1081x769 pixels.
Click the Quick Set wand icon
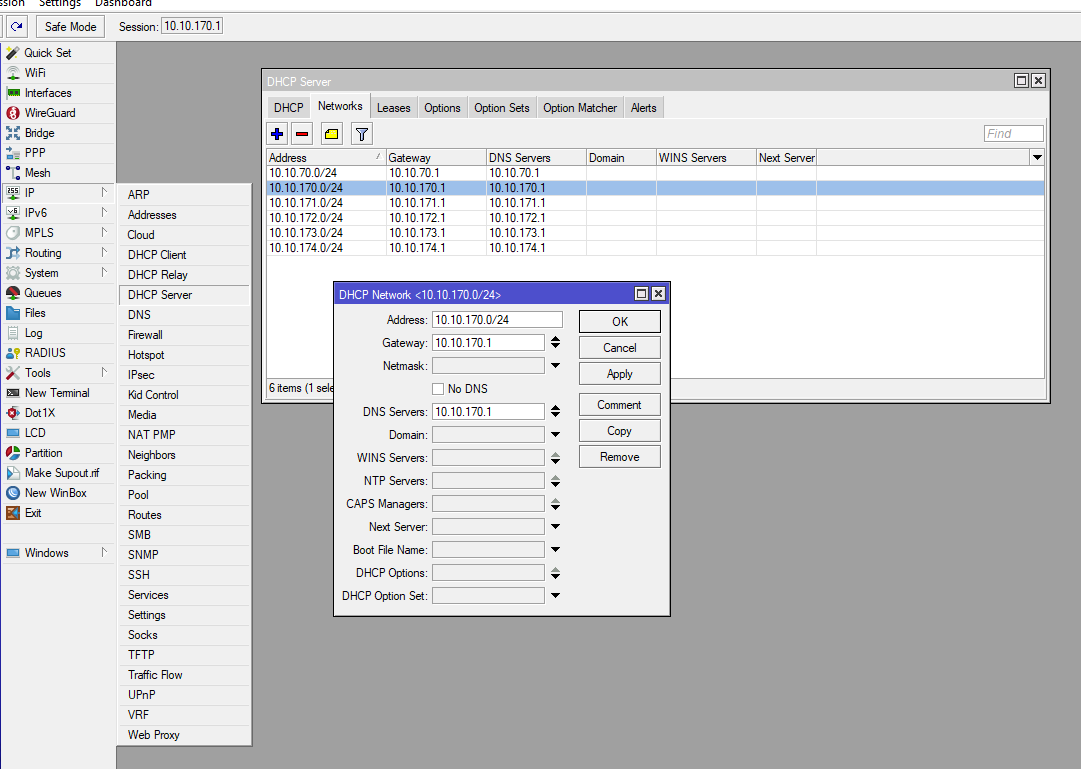[13, 52]
